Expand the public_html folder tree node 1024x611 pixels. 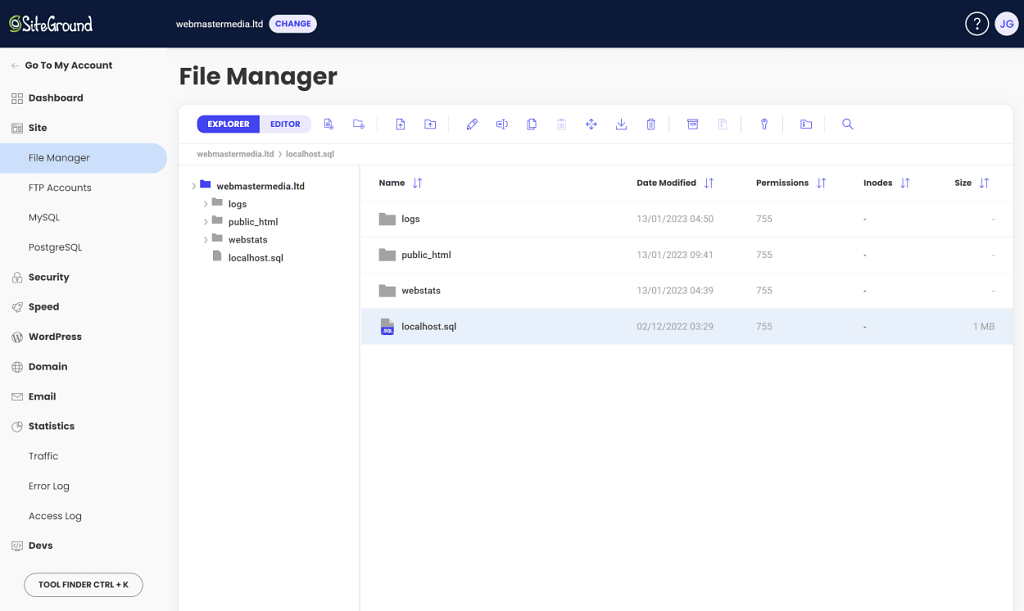(x=206, y=222)
